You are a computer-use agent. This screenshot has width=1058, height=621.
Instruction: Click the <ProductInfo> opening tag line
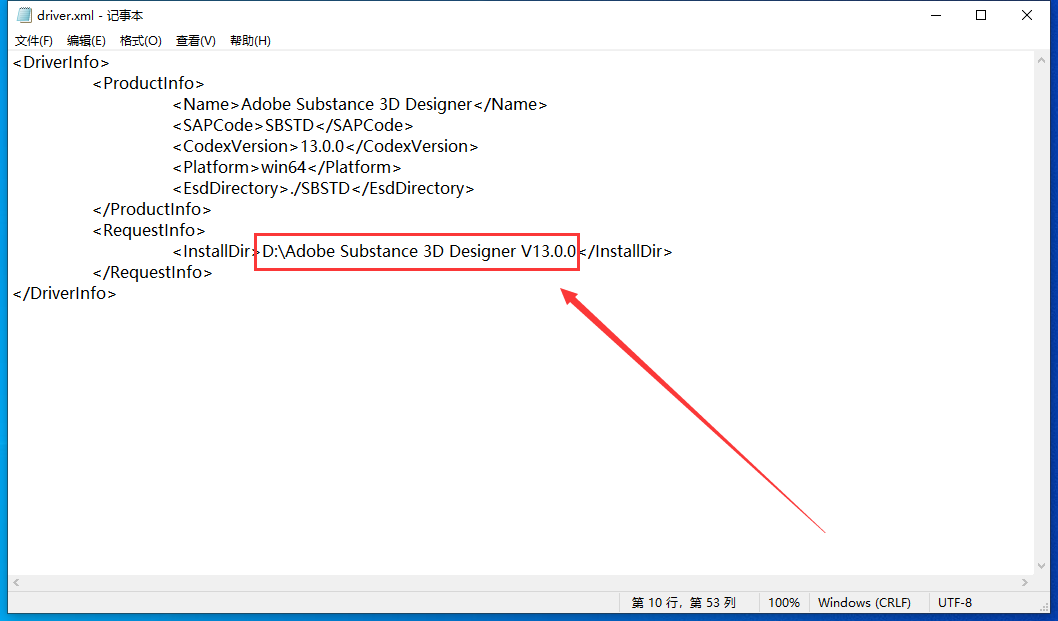148,83
